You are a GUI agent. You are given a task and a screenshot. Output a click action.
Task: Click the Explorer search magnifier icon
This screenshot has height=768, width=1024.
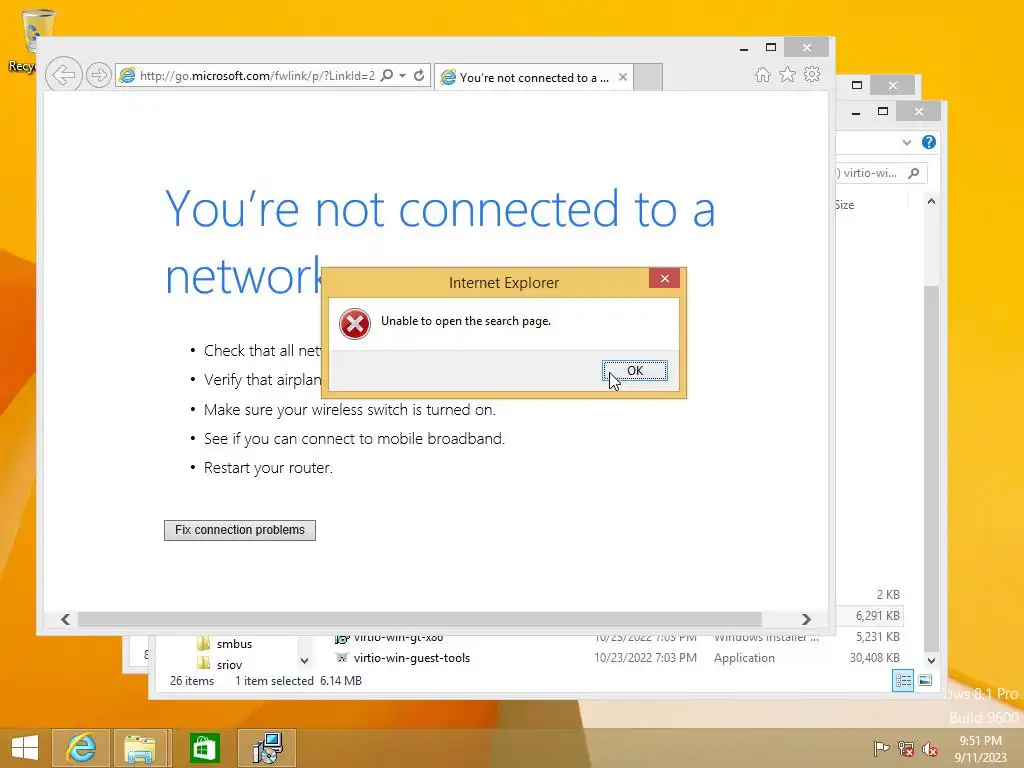click(914, 173)
